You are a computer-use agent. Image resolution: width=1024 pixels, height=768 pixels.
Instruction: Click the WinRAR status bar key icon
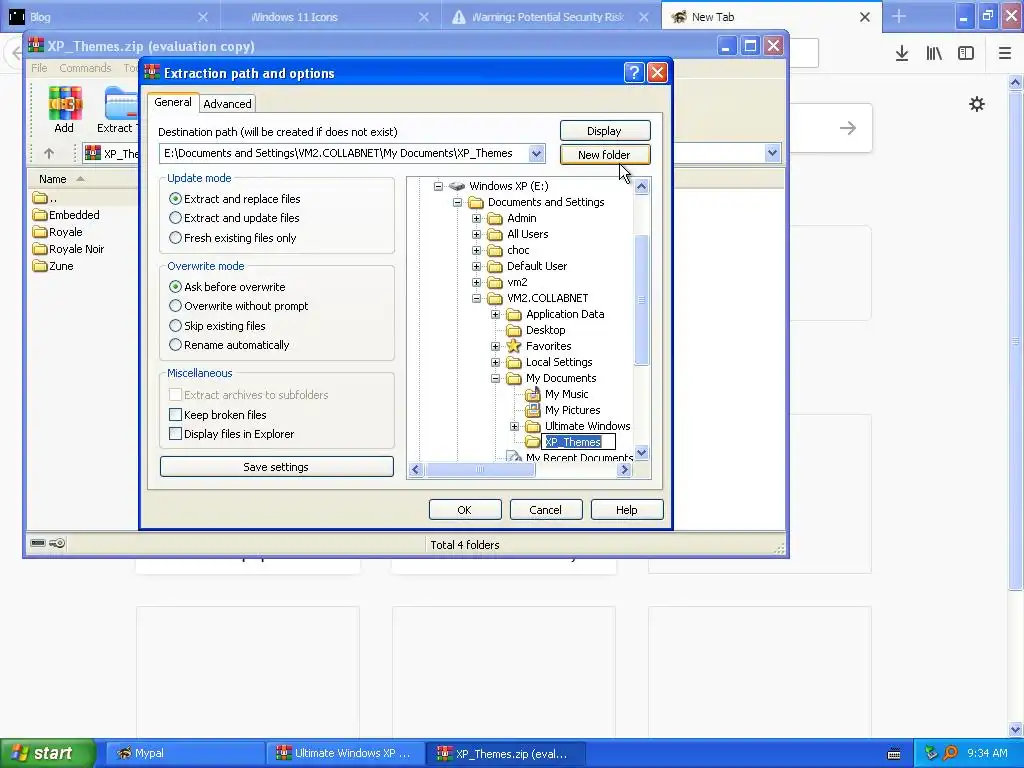point(57,543)
